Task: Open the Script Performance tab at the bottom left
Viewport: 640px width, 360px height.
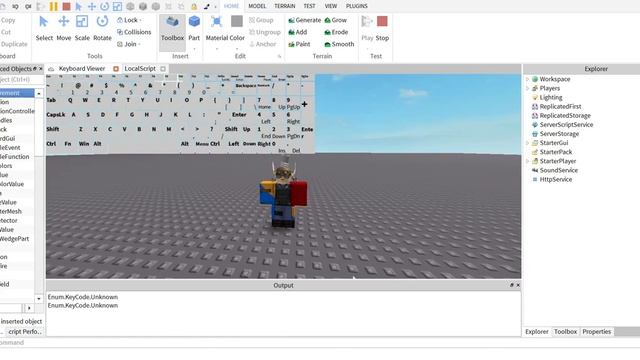Action: [x=24, y=331]
